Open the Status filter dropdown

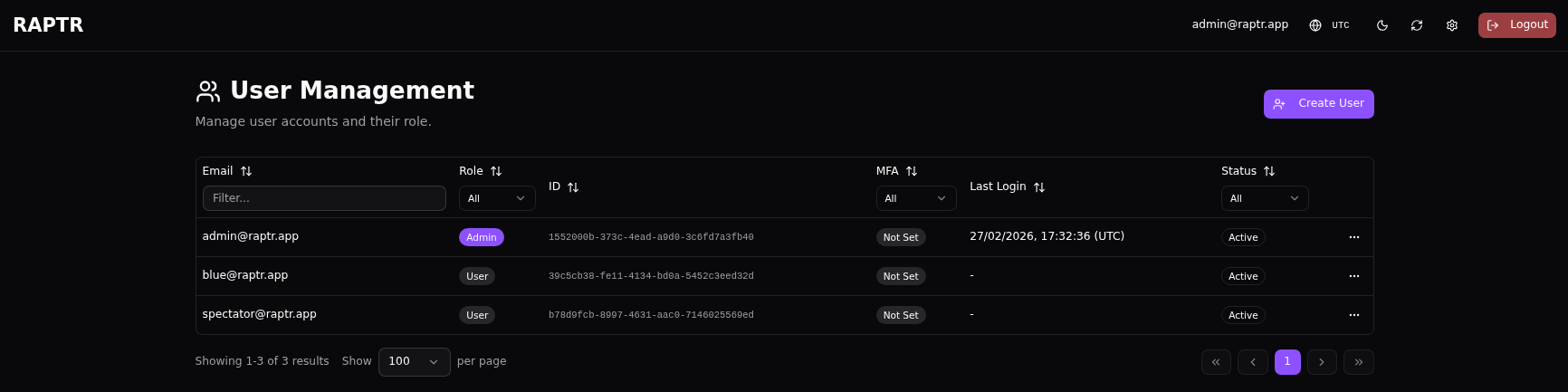tap(1264, 198)
